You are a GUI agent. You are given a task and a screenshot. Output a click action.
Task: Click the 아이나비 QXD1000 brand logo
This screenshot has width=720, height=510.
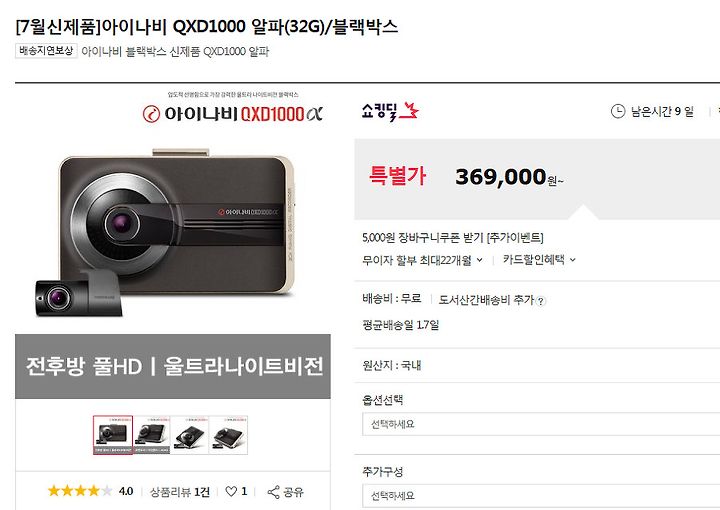[x=232, y=114]
